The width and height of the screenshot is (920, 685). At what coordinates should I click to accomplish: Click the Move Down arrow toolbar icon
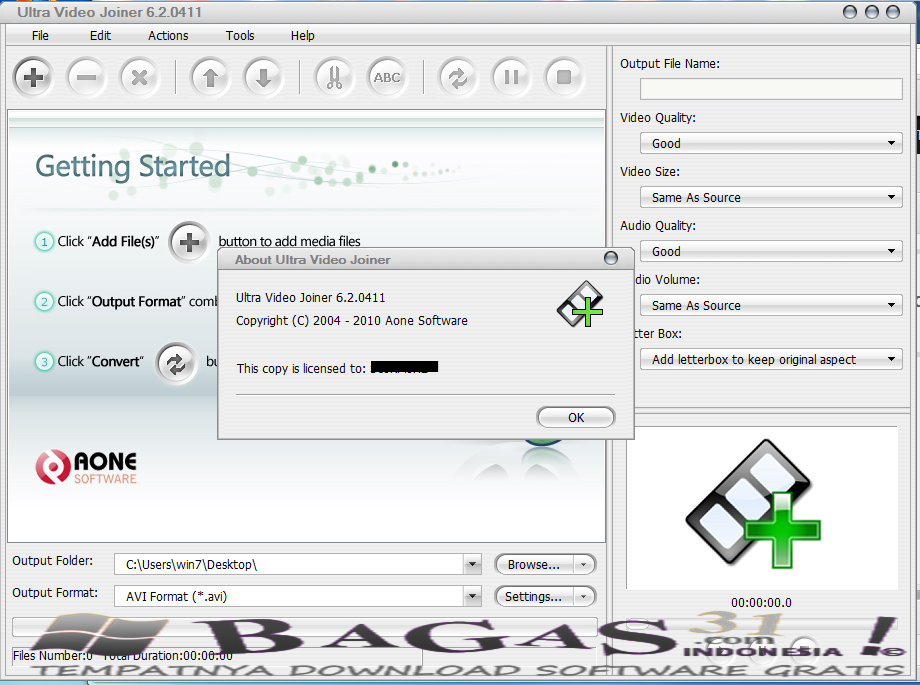263,77
